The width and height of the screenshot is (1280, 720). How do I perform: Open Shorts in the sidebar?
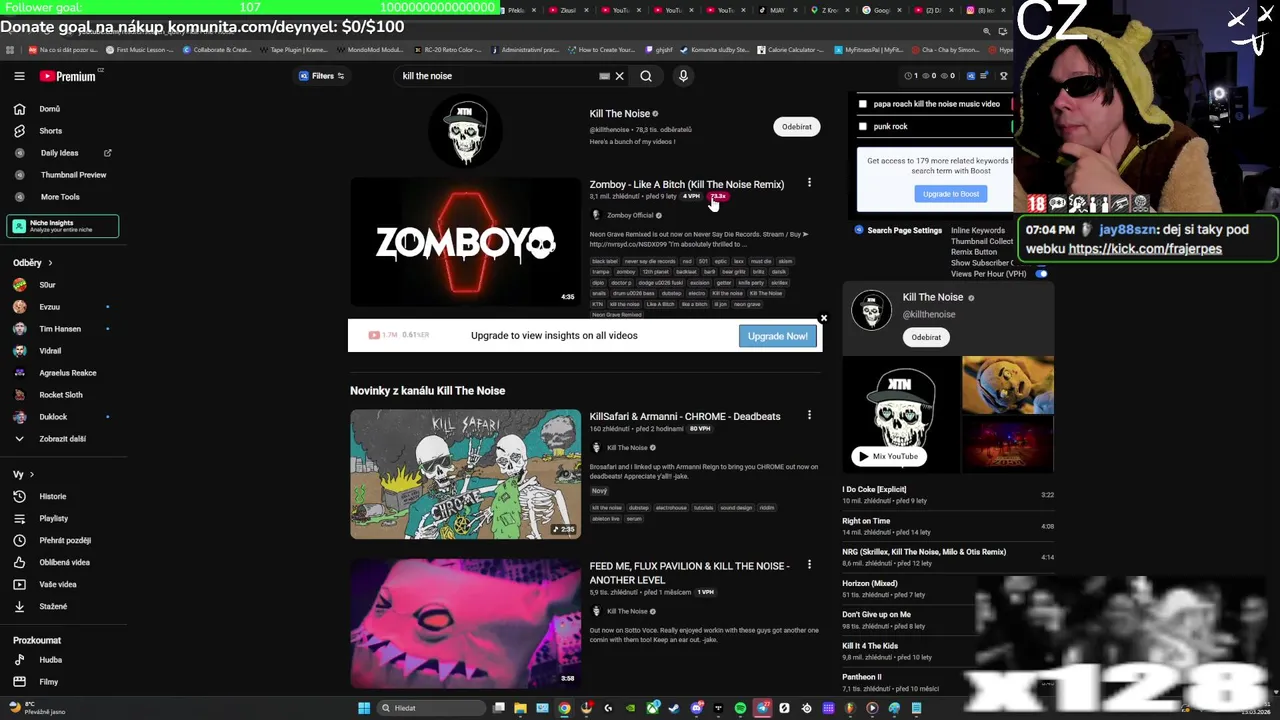(x=50, y=131)
